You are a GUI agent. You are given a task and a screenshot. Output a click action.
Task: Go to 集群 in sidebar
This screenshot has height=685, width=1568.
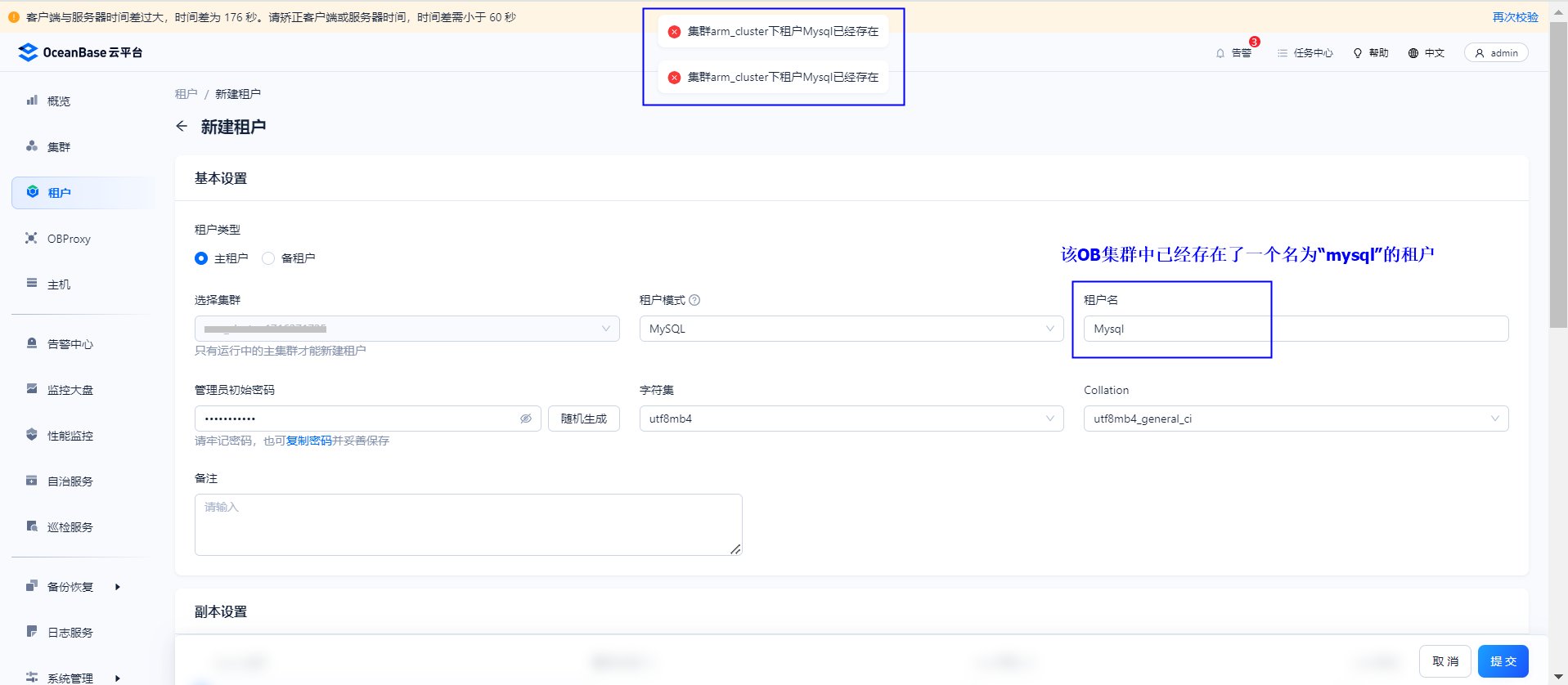59,147
